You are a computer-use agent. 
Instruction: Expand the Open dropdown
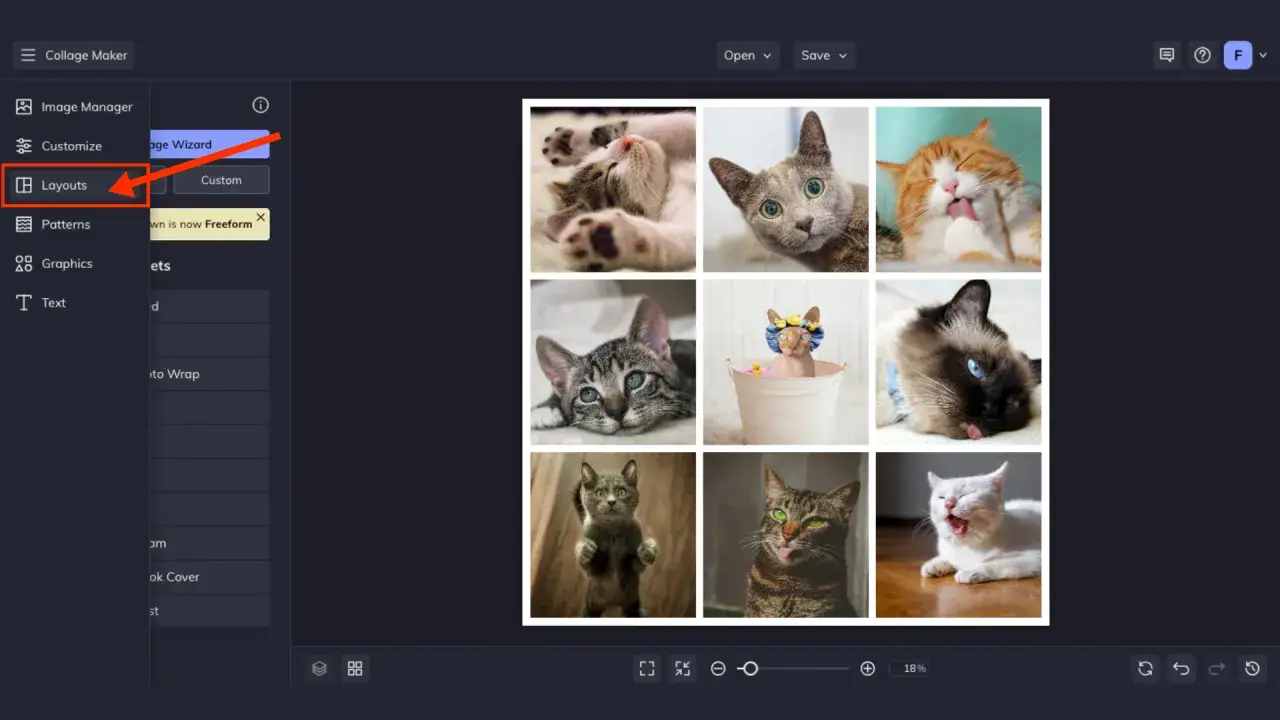click(748, 56)
